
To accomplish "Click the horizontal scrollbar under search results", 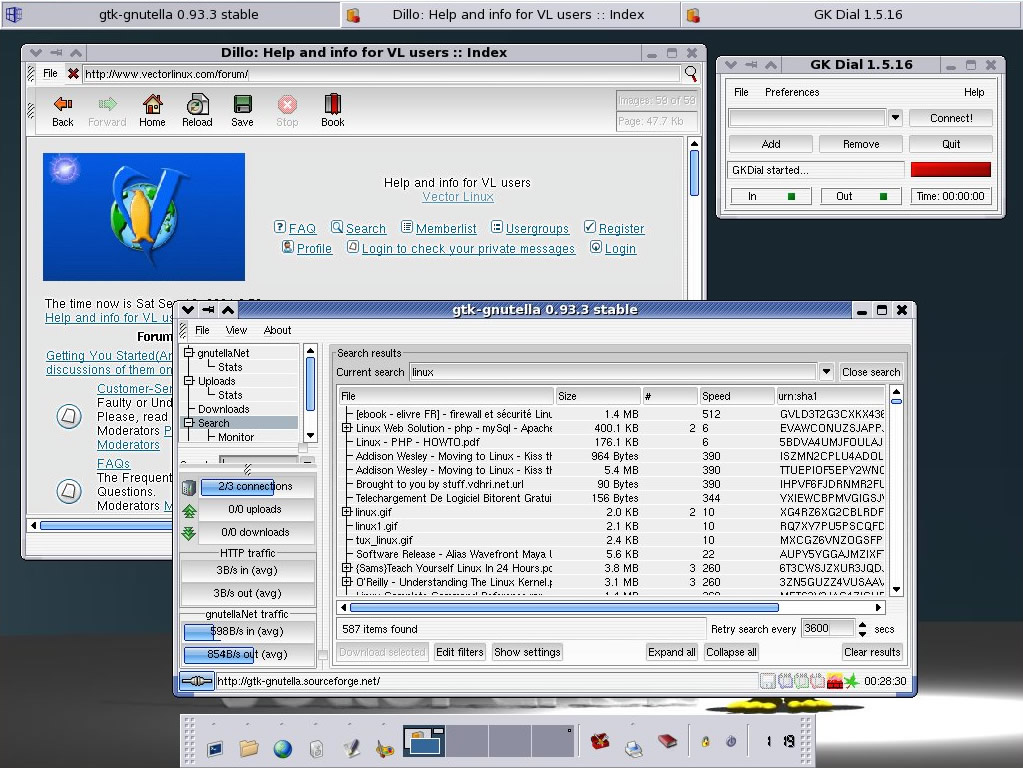I will pyautogui.click(x=563, y=607).
